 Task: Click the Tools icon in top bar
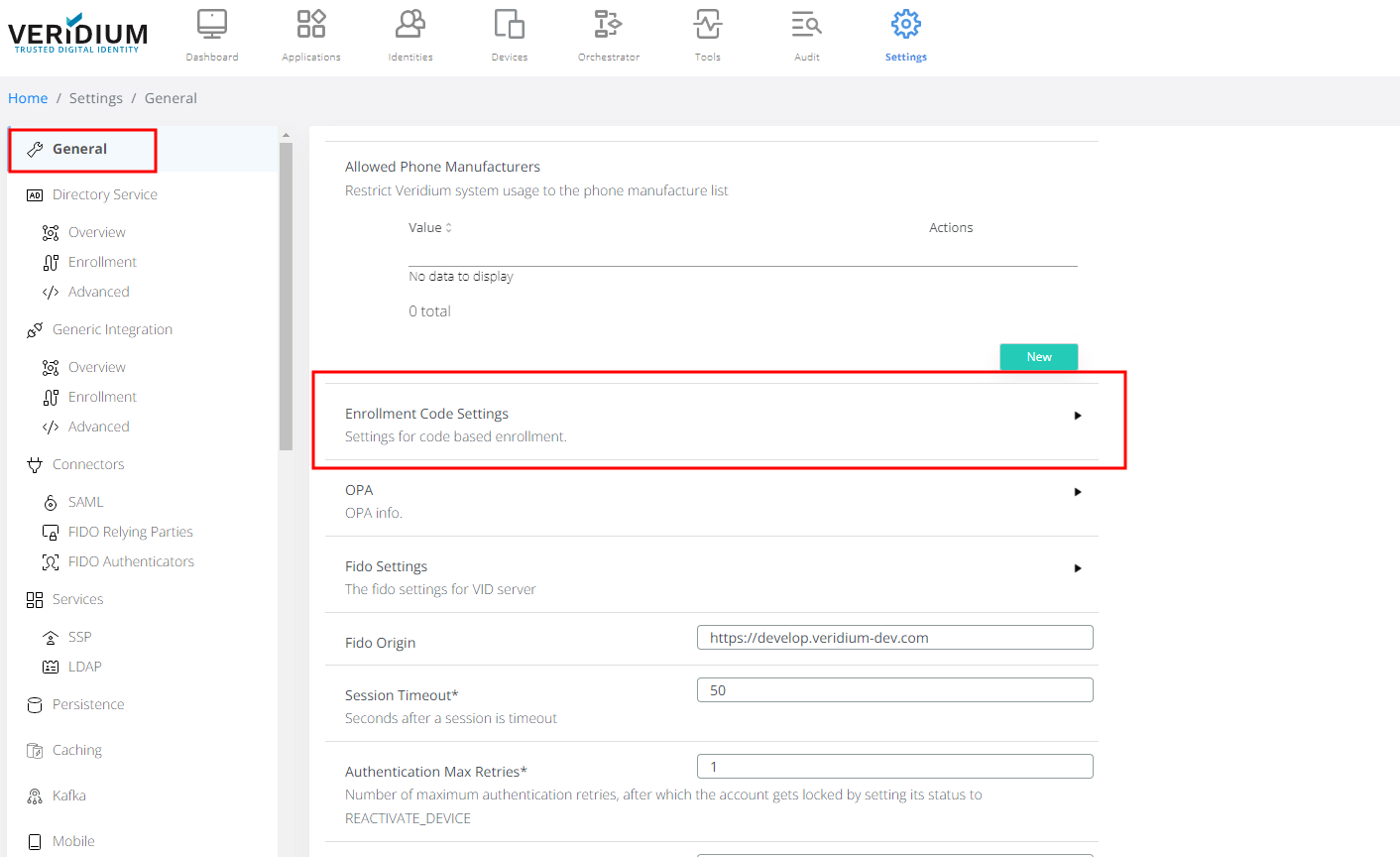pos(708,25)
